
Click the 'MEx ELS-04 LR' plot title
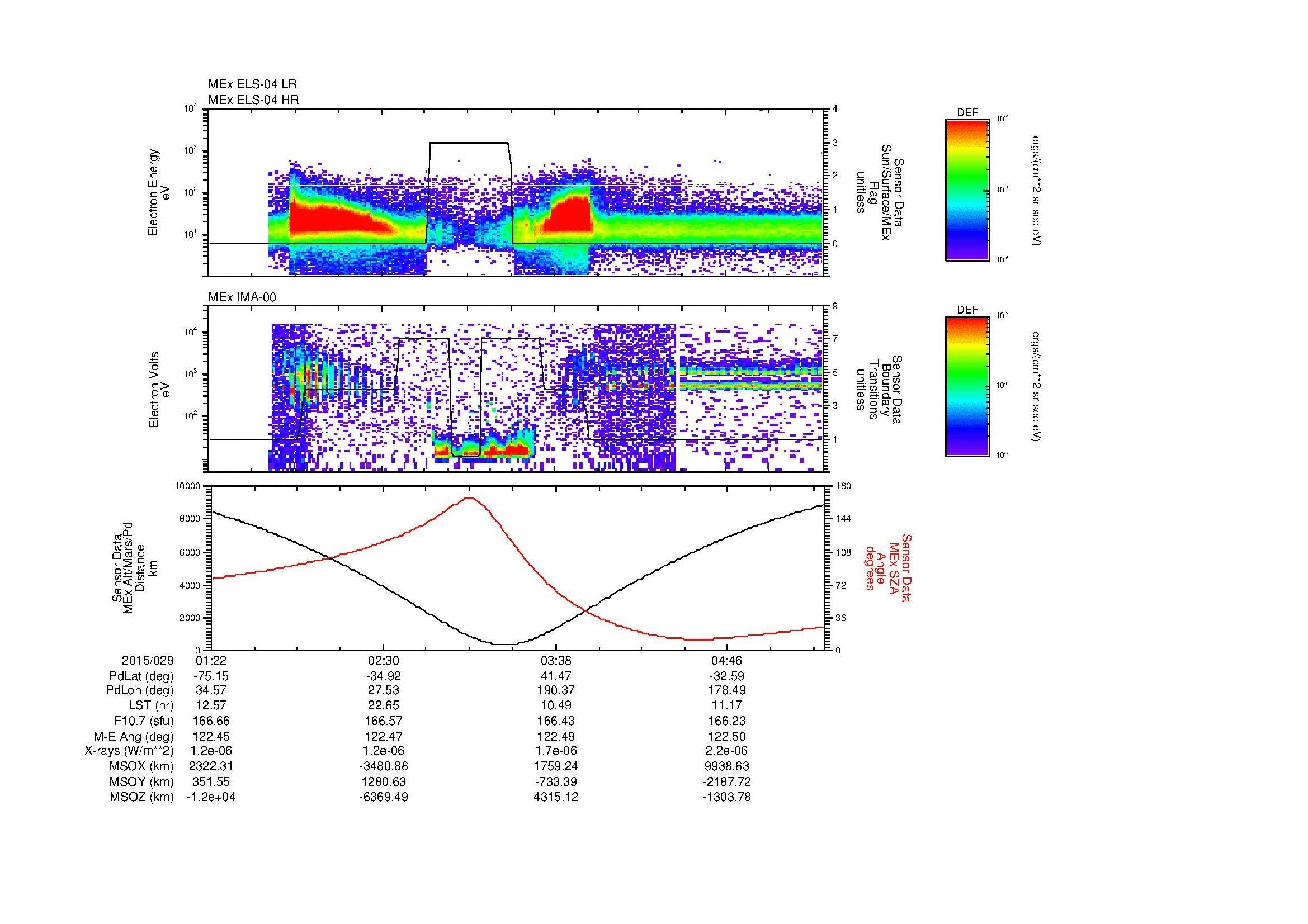pos(252,84)
